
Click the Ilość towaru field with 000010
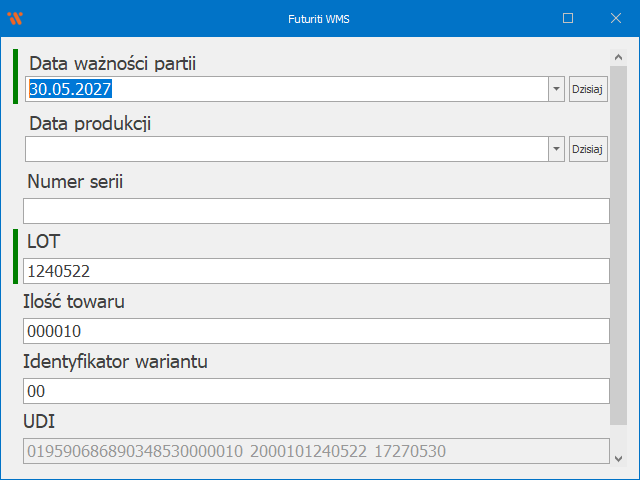click(x=316, y=331)
